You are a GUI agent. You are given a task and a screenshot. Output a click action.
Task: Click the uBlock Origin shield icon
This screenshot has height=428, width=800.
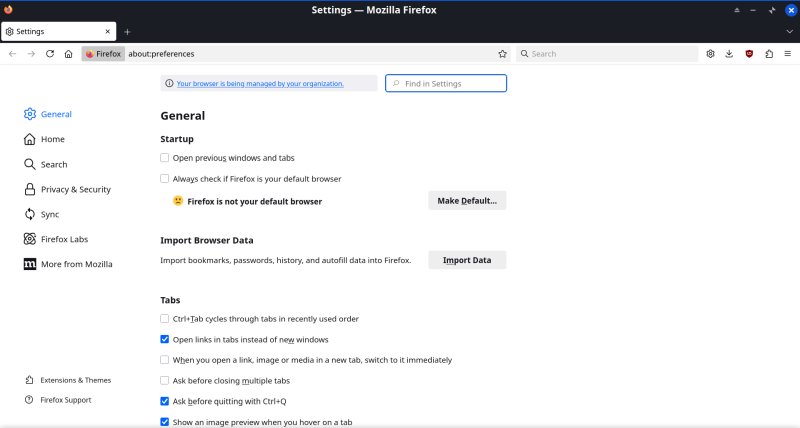click(749, 54)
